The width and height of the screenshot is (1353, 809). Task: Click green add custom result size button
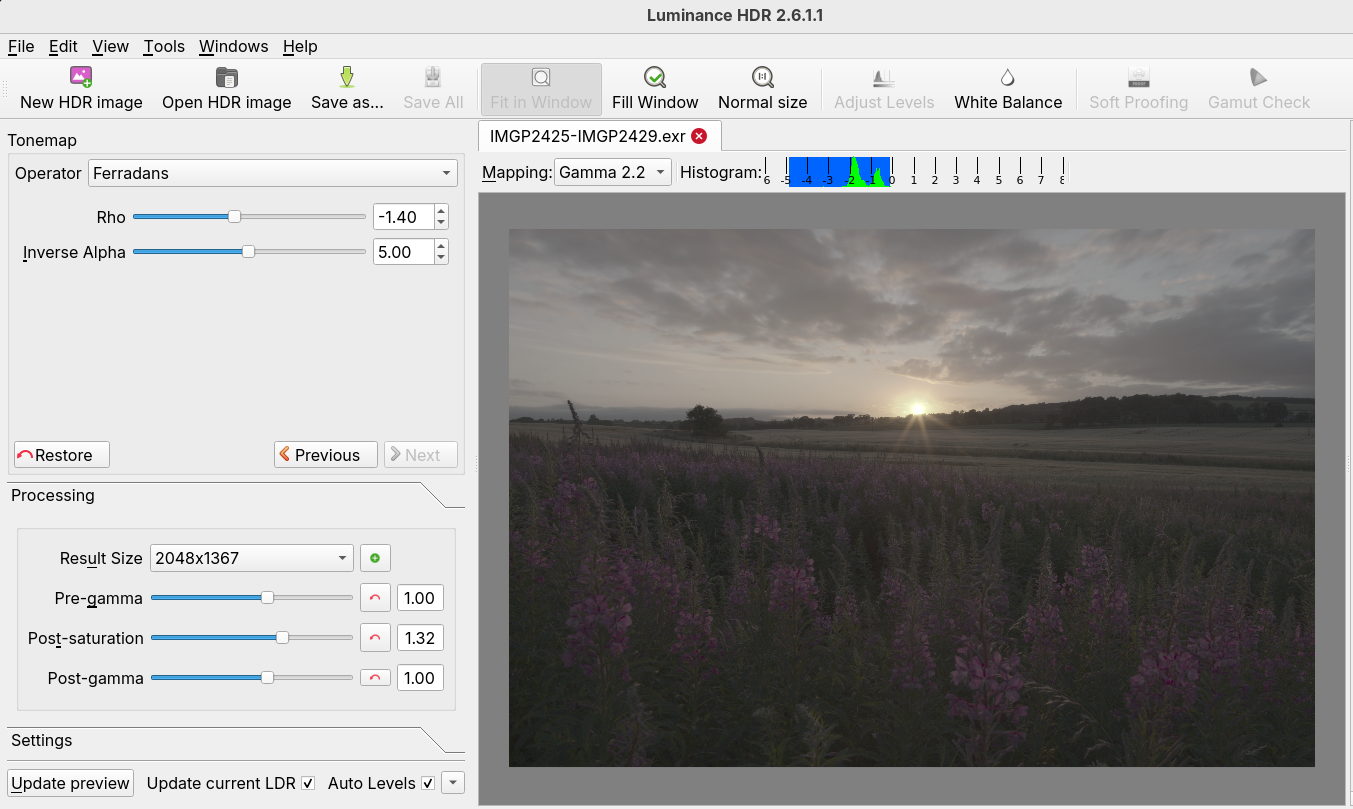click(375, 558)
